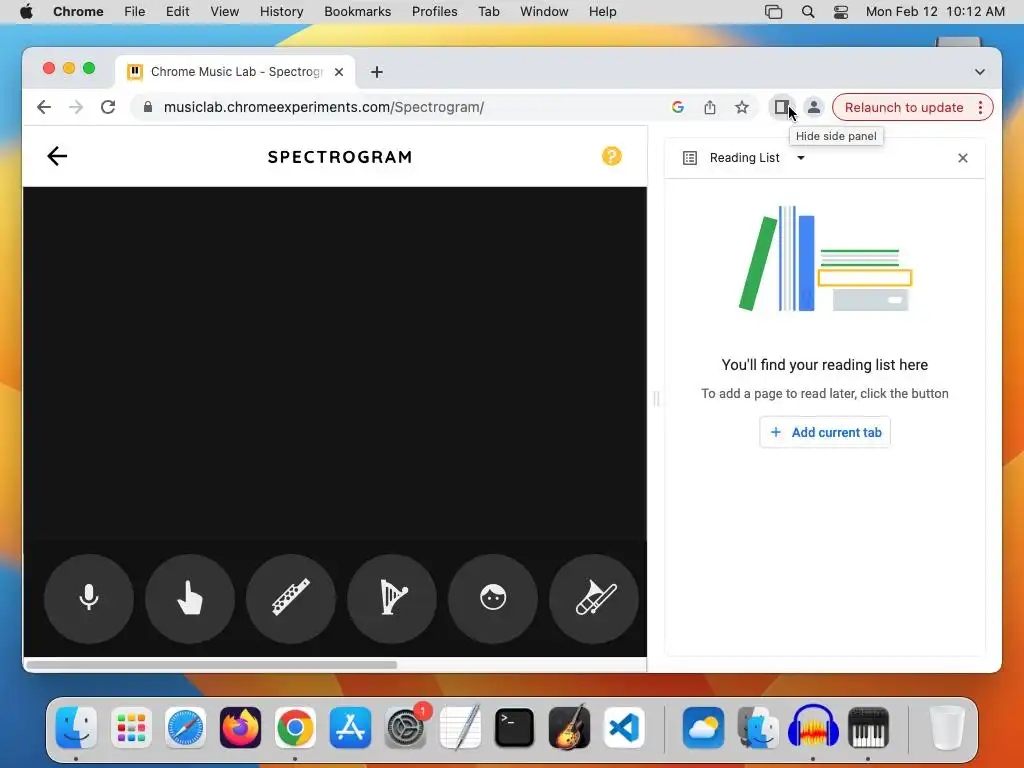Click the SPECTROGRAM page title
Image resolution: width=1024 pixels, height=768 pixels.
click(x=340, y=157)
